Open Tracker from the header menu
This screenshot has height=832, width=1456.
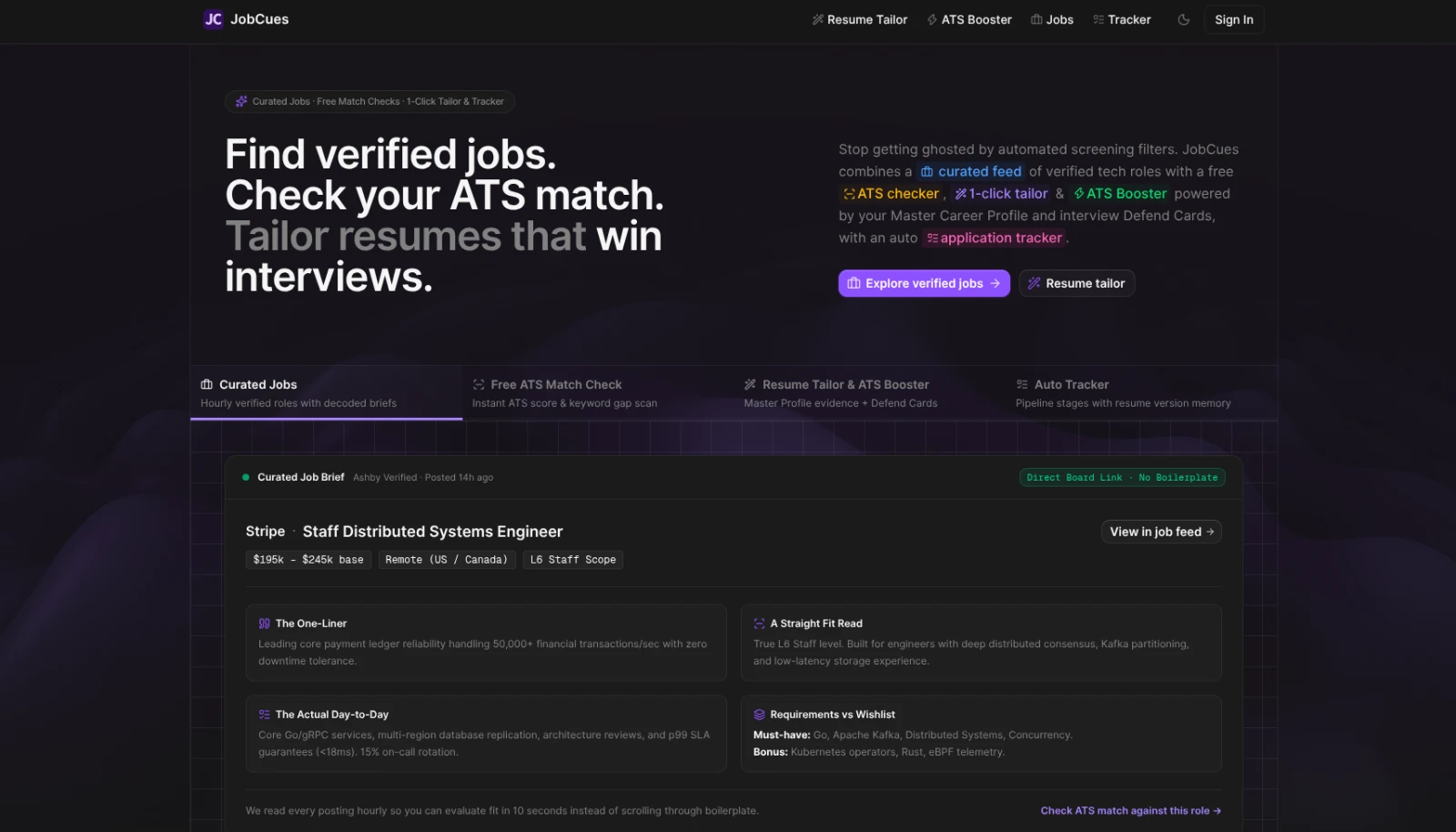tap(1121, 19)
